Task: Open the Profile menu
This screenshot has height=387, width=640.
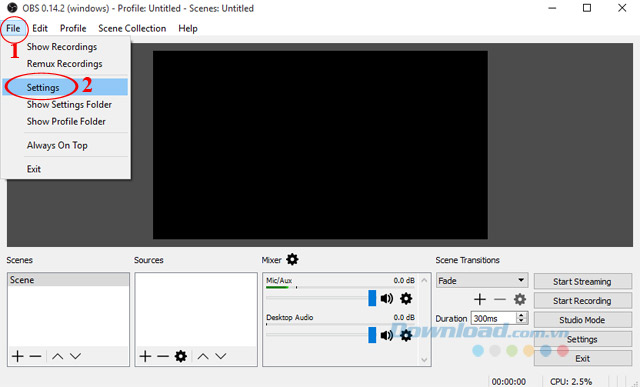Action: 73,28
